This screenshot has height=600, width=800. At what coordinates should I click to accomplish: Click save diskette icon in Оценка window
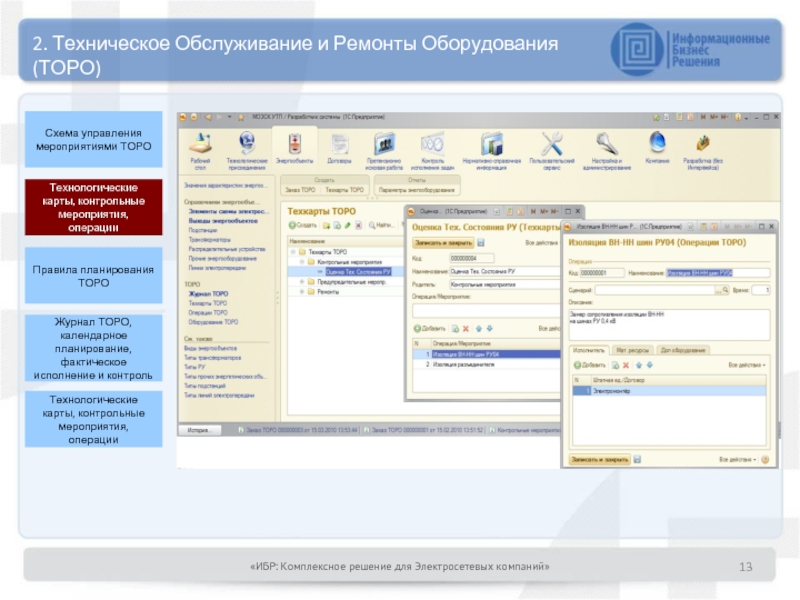coord(481,243)
